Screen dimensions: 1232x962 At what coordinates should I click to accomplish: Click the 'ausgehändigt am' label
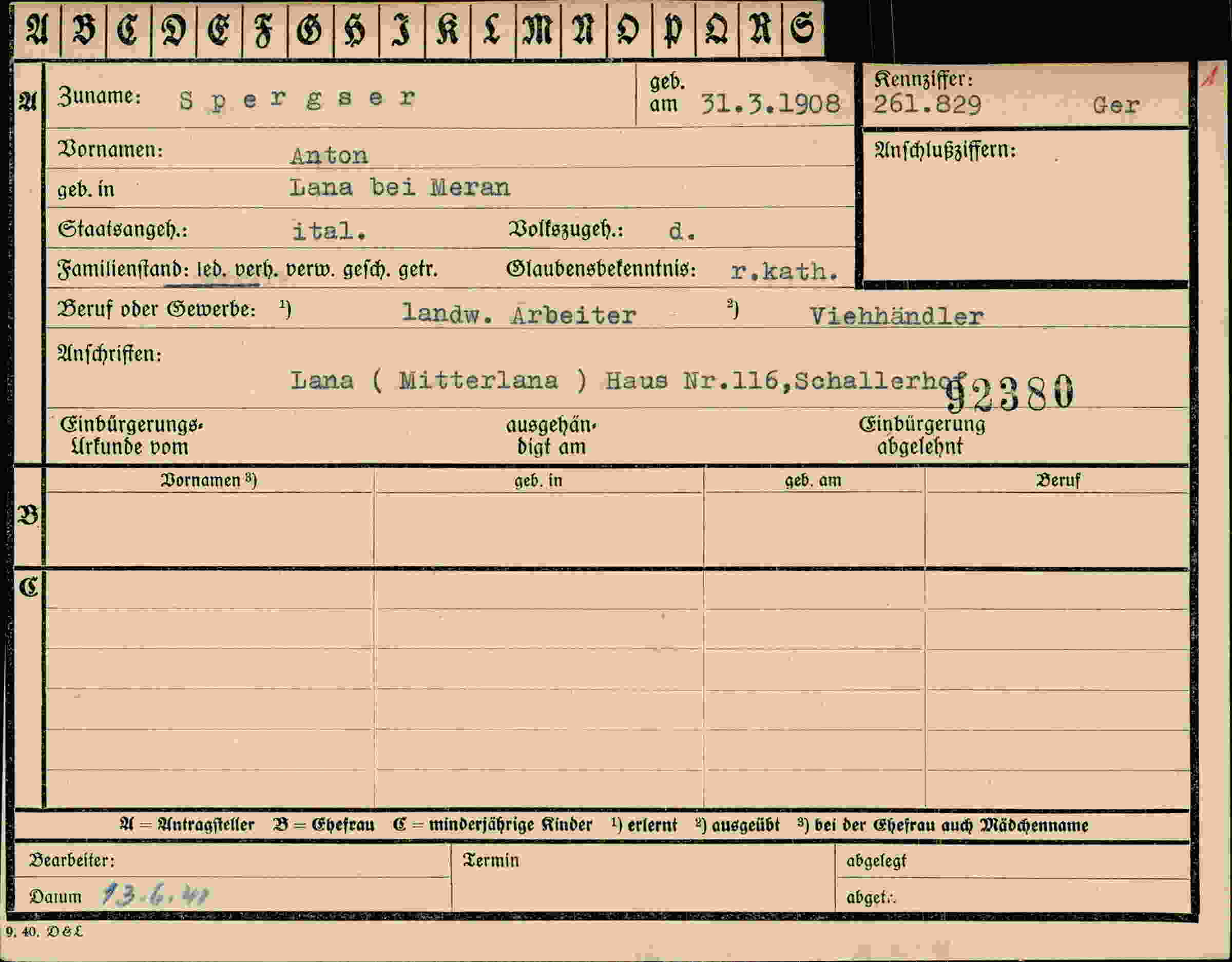[551, 436]
